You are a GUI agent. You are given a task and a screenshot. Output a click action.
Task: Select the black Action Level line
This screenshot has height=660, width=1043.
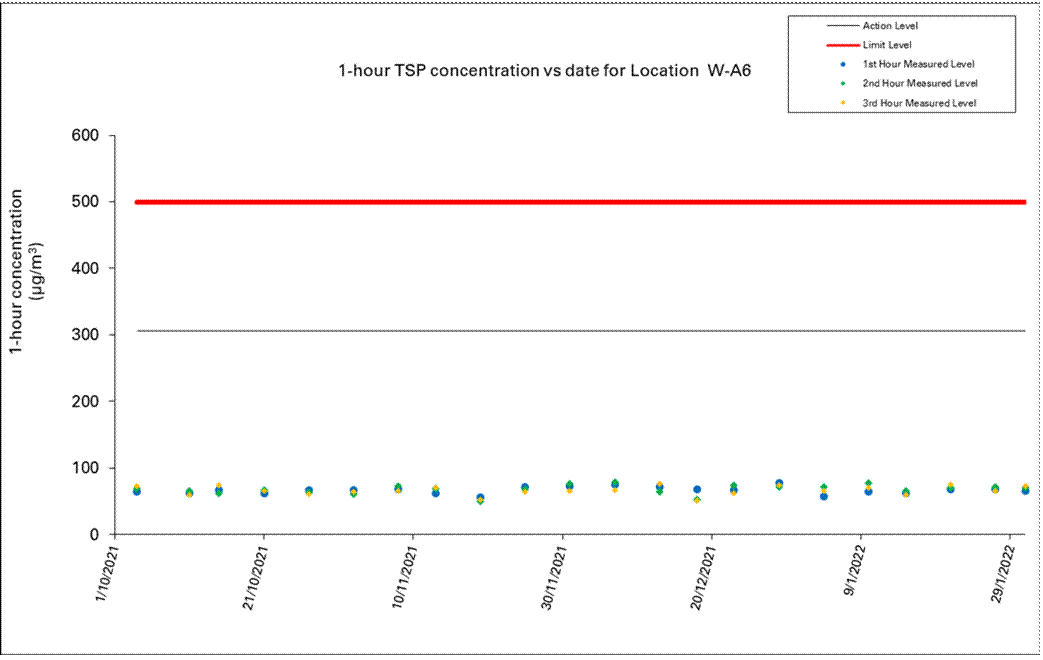tap(580, 331)
